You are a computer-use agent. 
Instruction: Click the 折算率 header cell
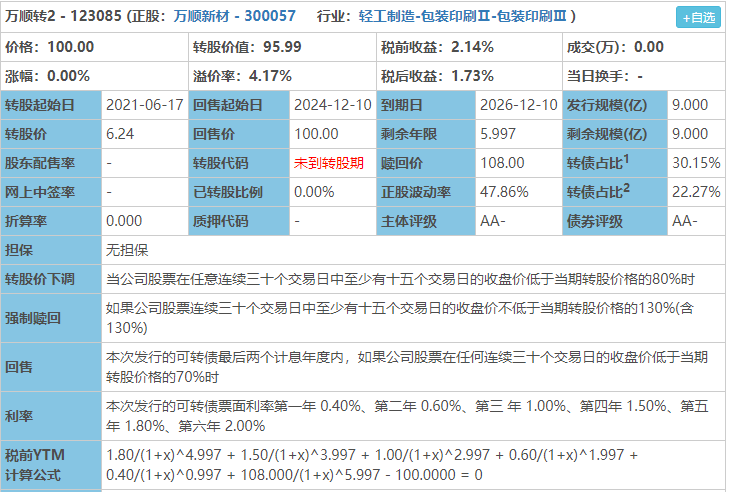click(51, 221)
